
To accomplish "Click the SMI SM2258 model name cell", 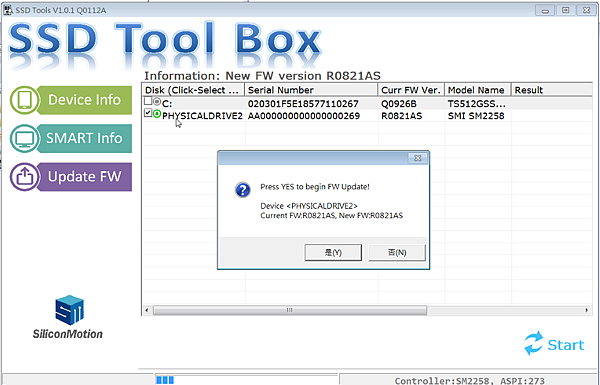I will pos(476,116).
